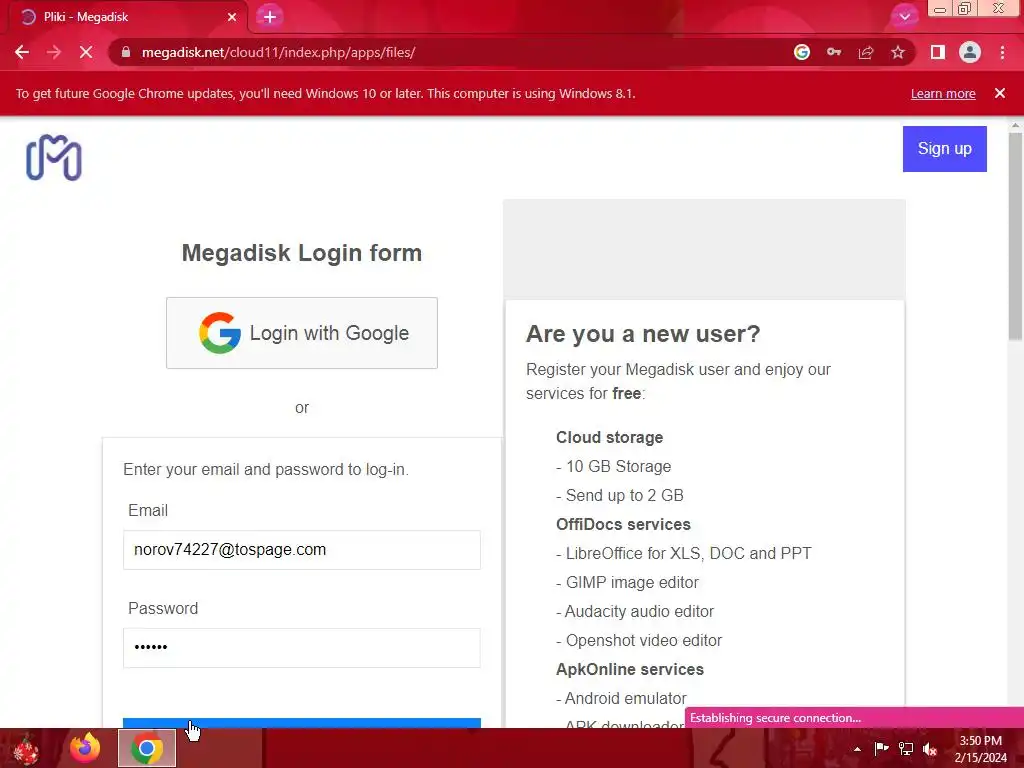Click the Audacity audio editor line

[x=635, y=611]
